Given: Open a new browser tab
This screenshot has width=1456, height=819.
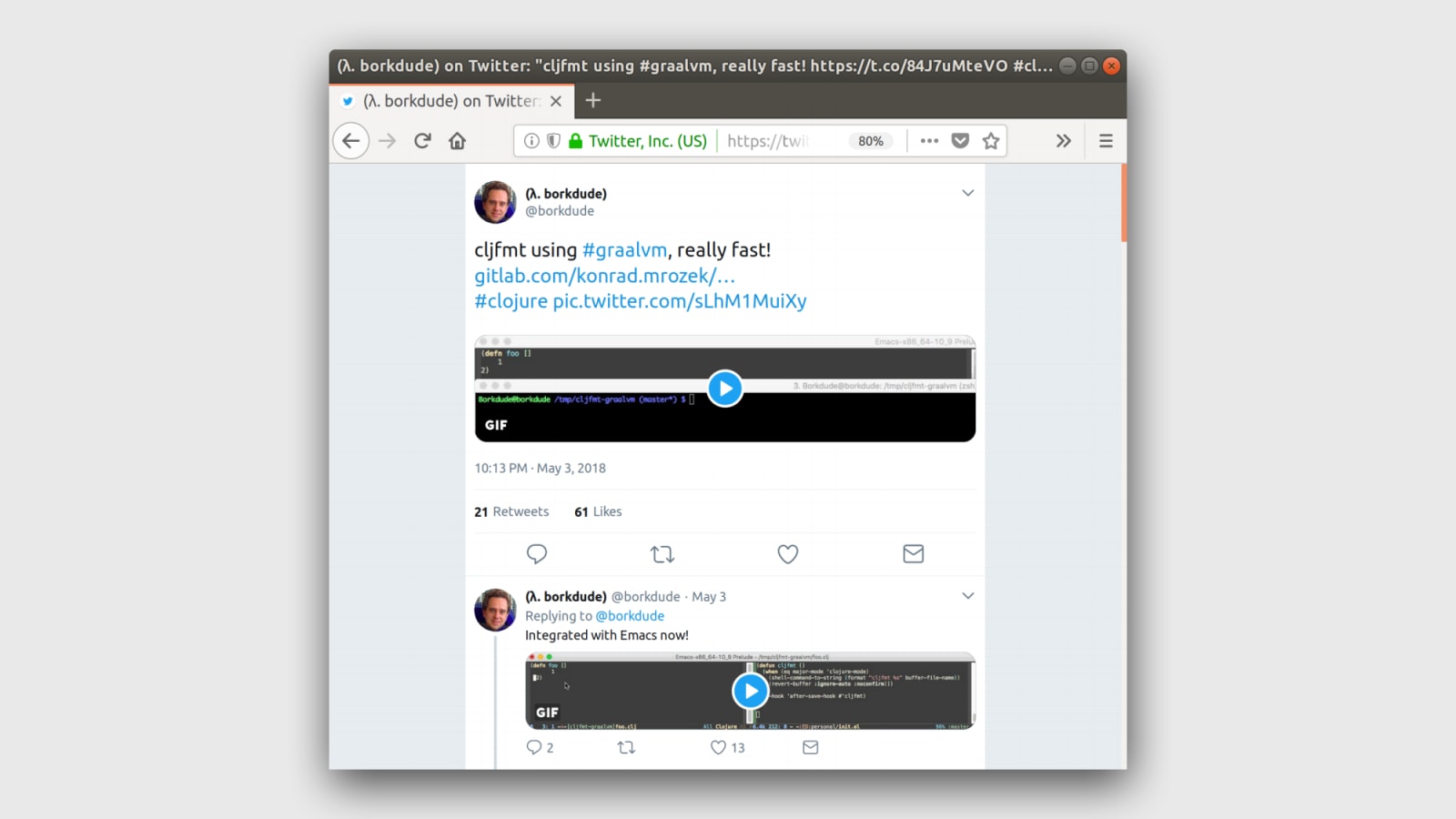Looking at the screenshot, I should (593, 100).
